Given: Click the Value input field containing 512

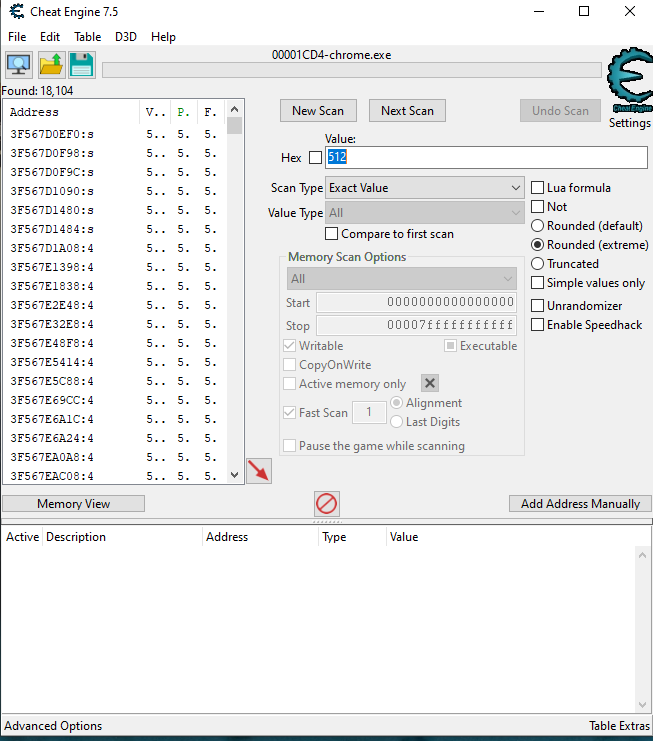Looking at the screenshot, I should [486, 157].
